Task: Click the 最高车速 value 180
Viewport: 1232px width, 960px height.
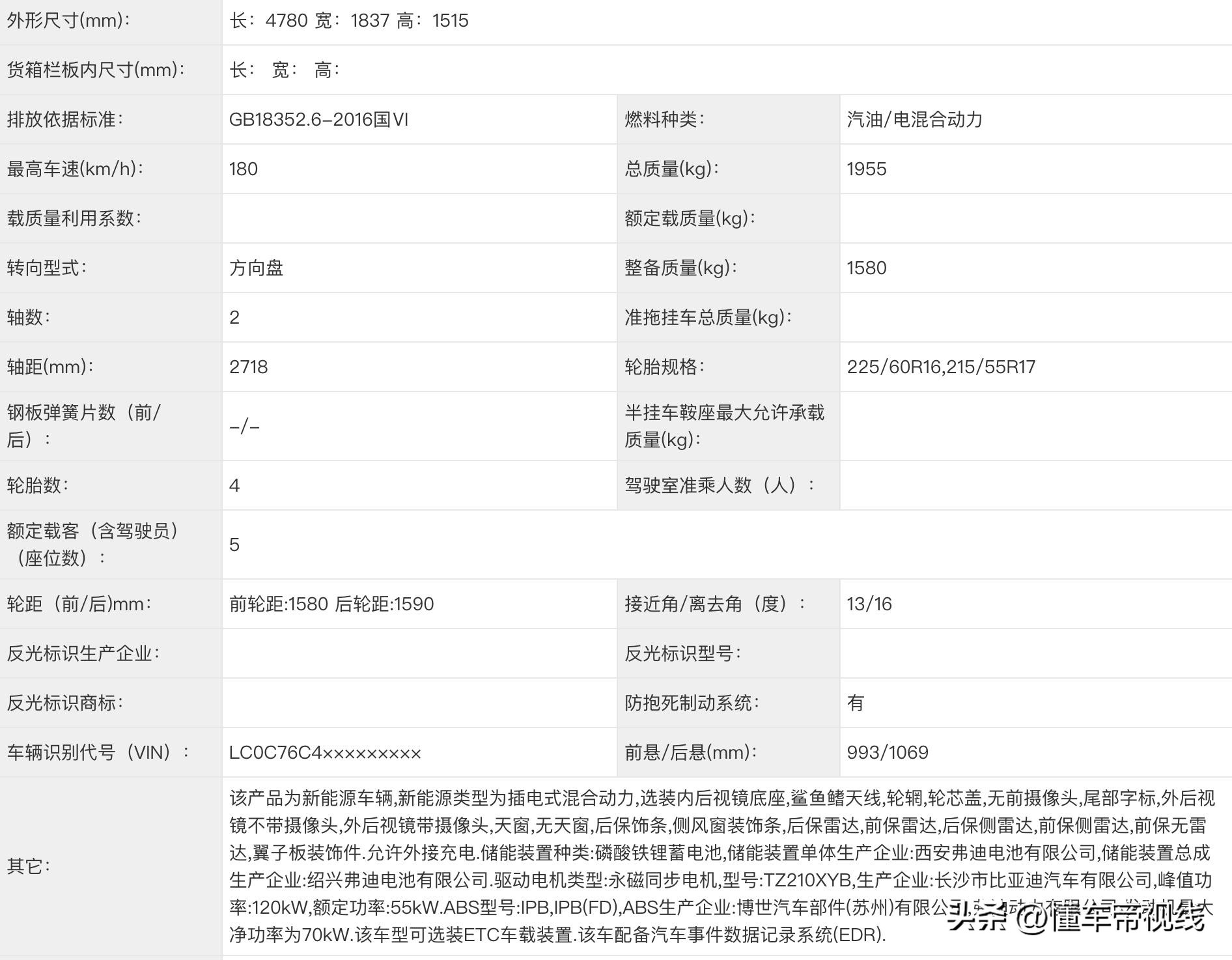Action: tap(244, 169)
